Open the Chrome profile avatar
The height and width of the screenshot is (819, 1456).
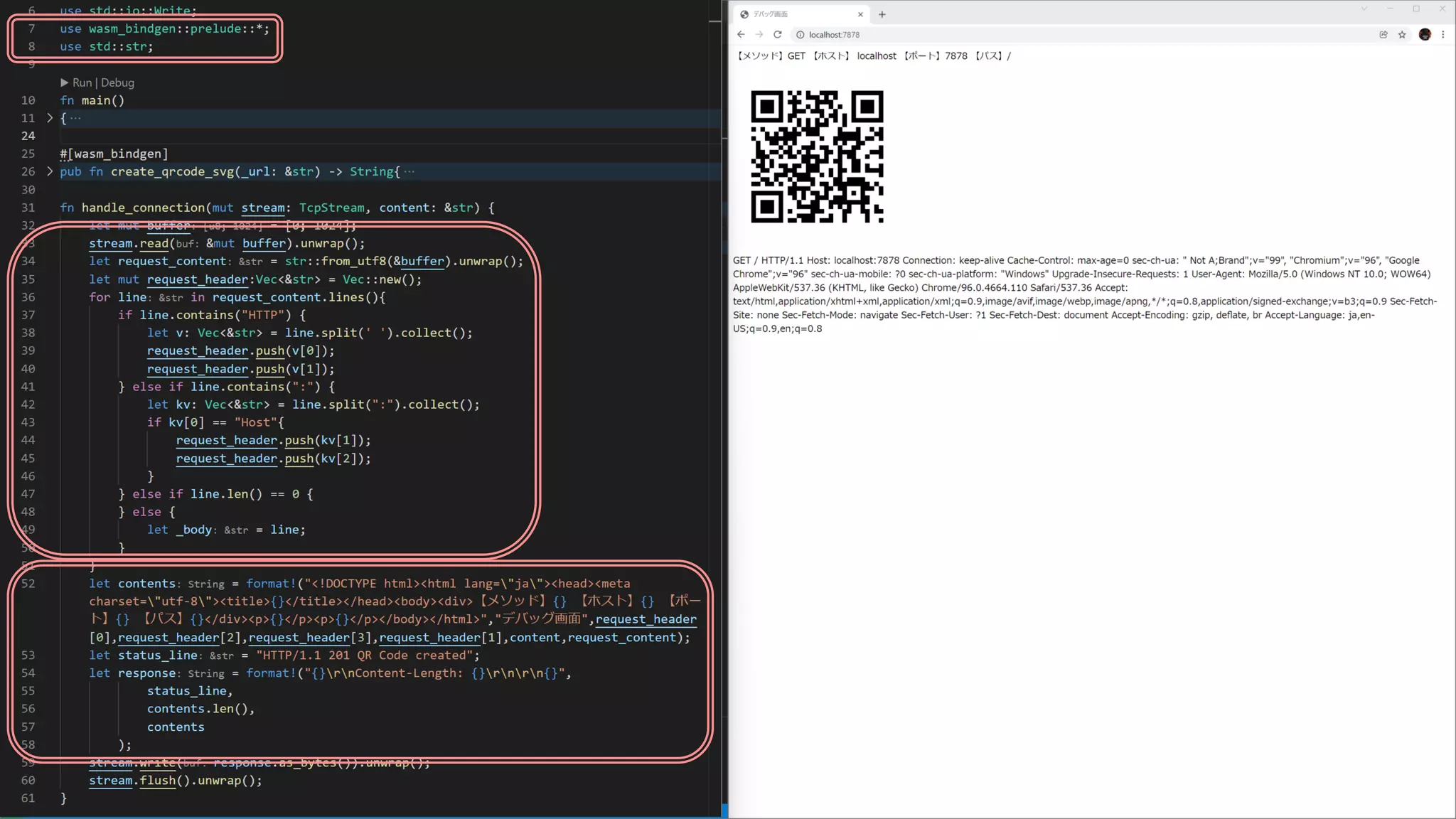tap(1425, 34)
